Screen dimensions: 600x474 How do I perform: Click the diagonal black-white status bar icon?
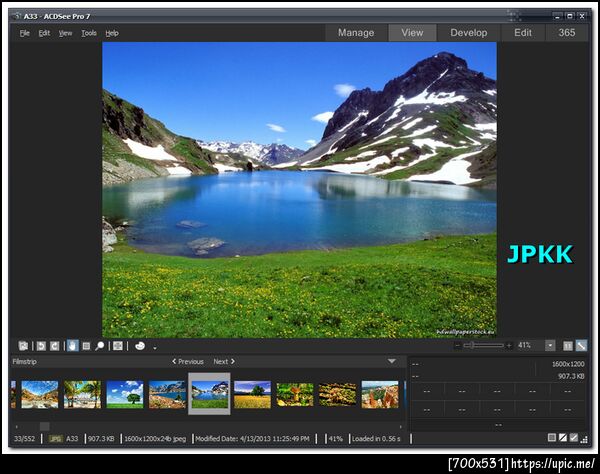coord(563,438)
